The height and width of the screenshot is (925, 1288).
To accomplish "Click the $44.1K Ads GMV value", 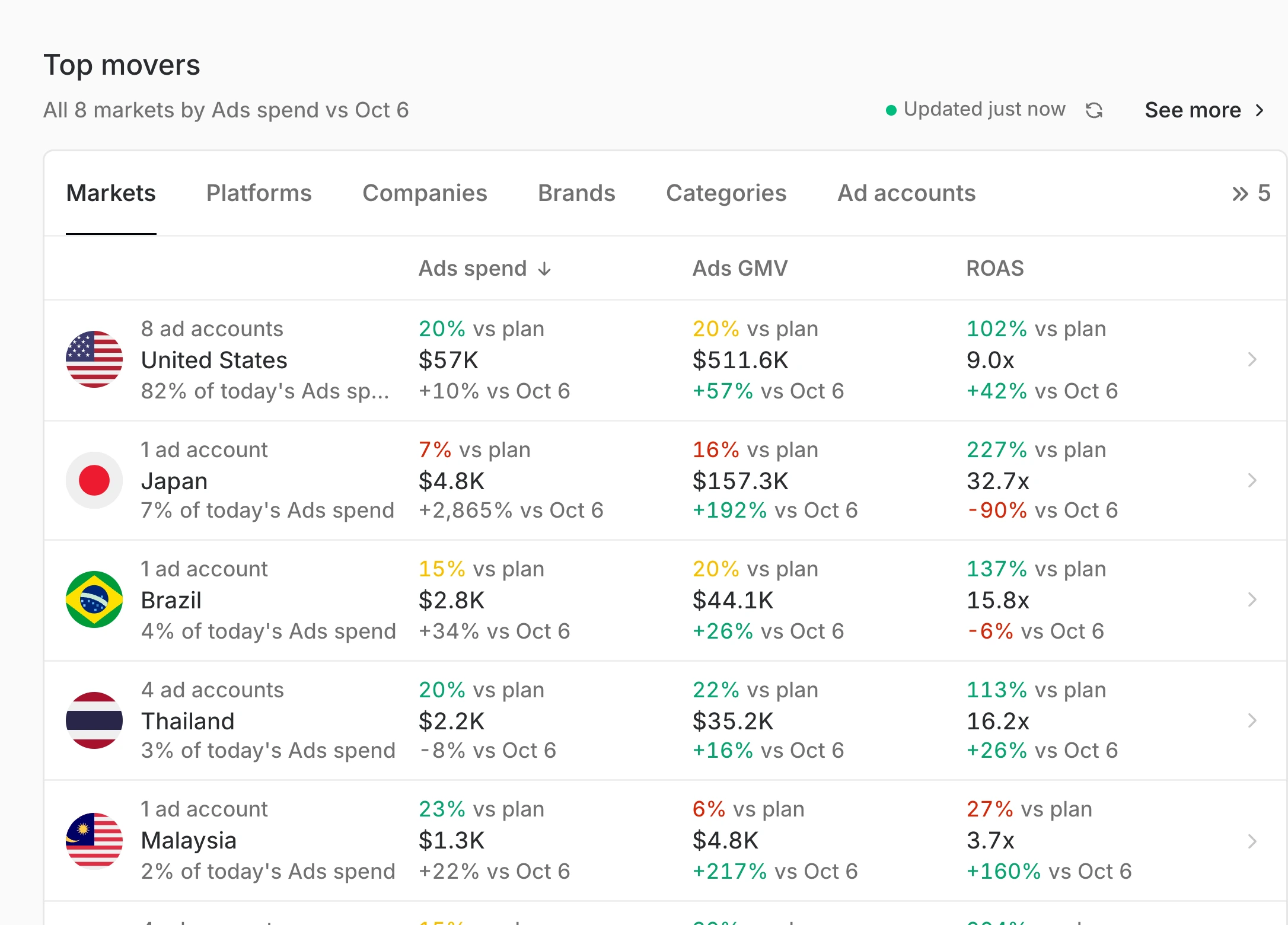I will (733, 600).
